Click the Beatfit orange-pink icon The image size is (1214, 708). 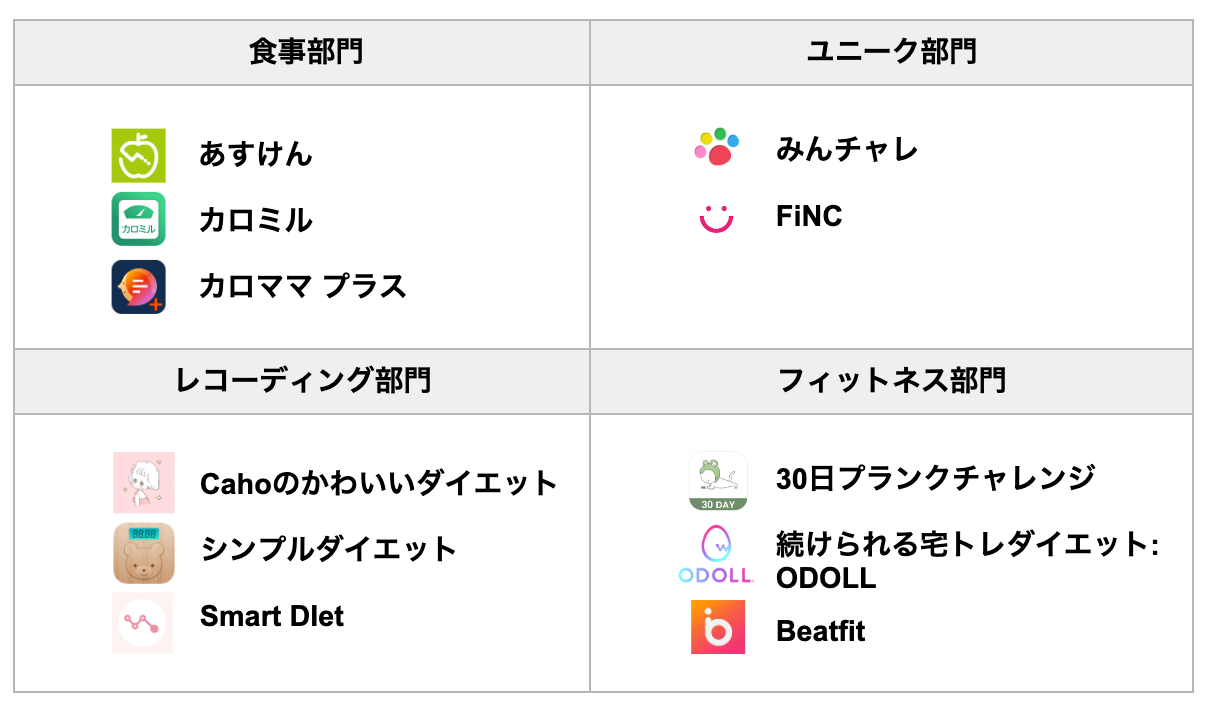click(x=718, y=627)
